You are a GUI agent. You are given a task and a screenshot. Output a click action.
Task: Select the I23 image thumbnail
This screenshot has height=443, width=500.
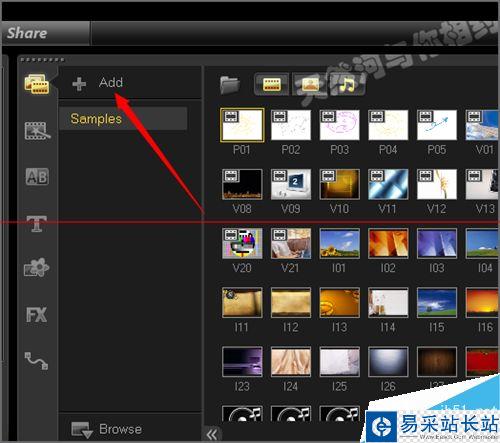(x=242, y=362)
